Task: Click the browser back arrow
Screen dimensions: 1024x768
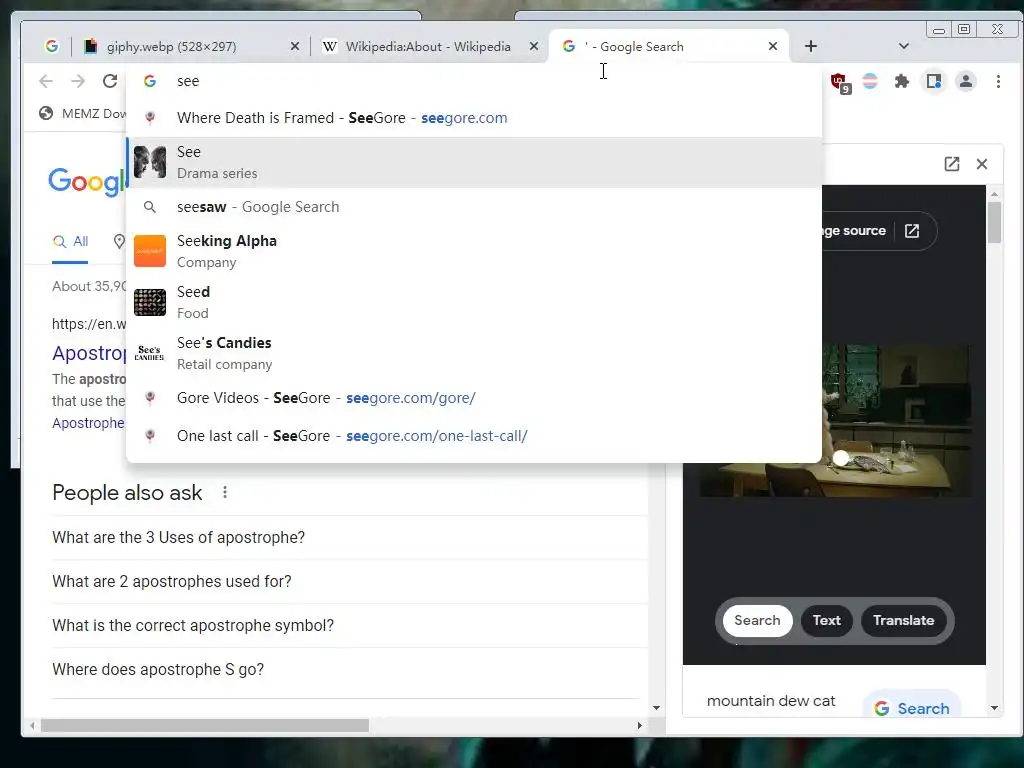Action: pyautogui.click(x=46, y=81)
